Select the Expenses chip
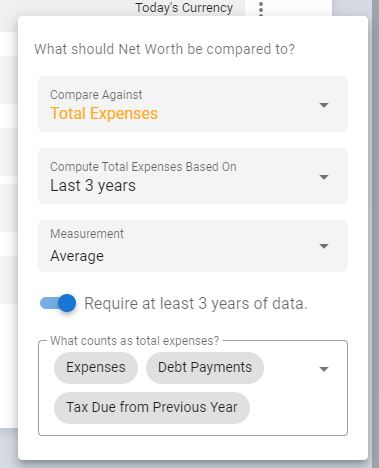This screenshot has width=379, height=468. tap(96, 367)
